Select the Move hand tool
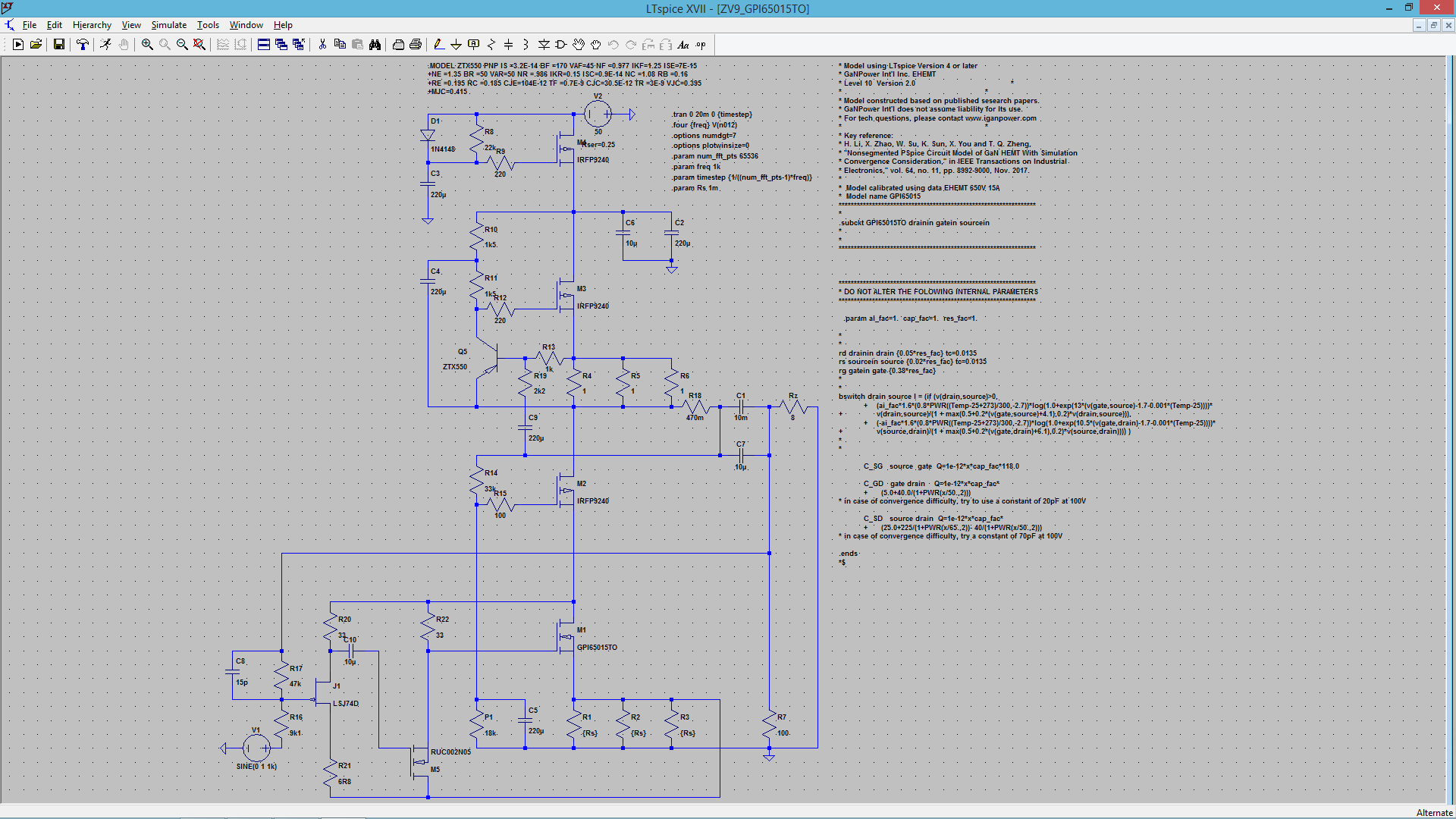This screenshot has width=1456, height=819. 579,45
